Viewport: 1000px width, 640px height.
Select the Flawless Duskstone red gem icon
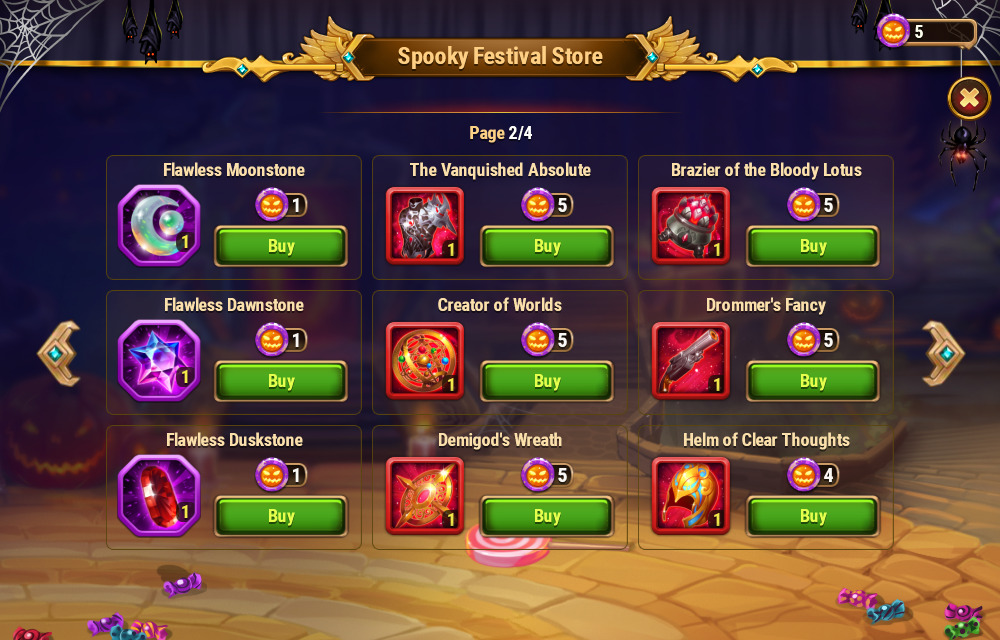click(x=159, y=496)
